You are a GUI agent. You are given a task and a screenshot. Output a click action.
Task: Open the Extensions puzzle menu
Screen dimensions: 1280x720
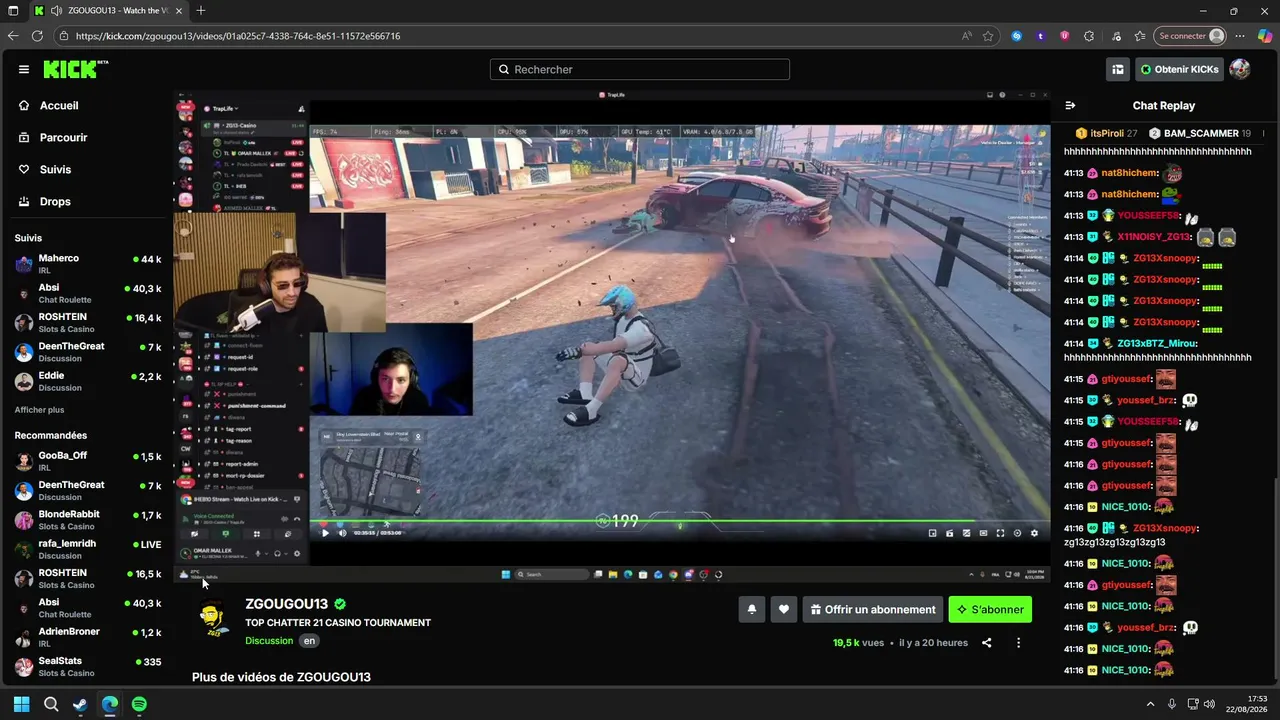pyautogui.click(x=1089, y=36)
